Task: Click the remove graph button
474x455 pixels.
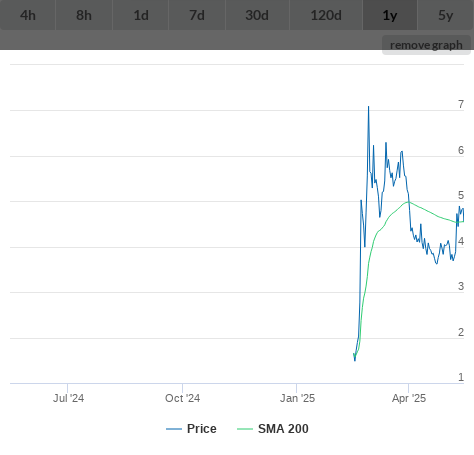Action: (x=426, y=45)
